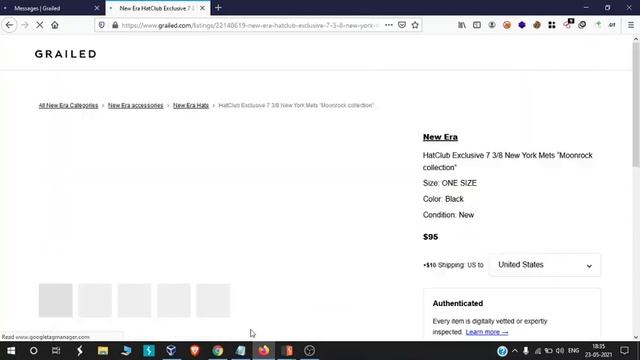
Task: Bookmark this page with the star
Action: (x=415, y=25)
